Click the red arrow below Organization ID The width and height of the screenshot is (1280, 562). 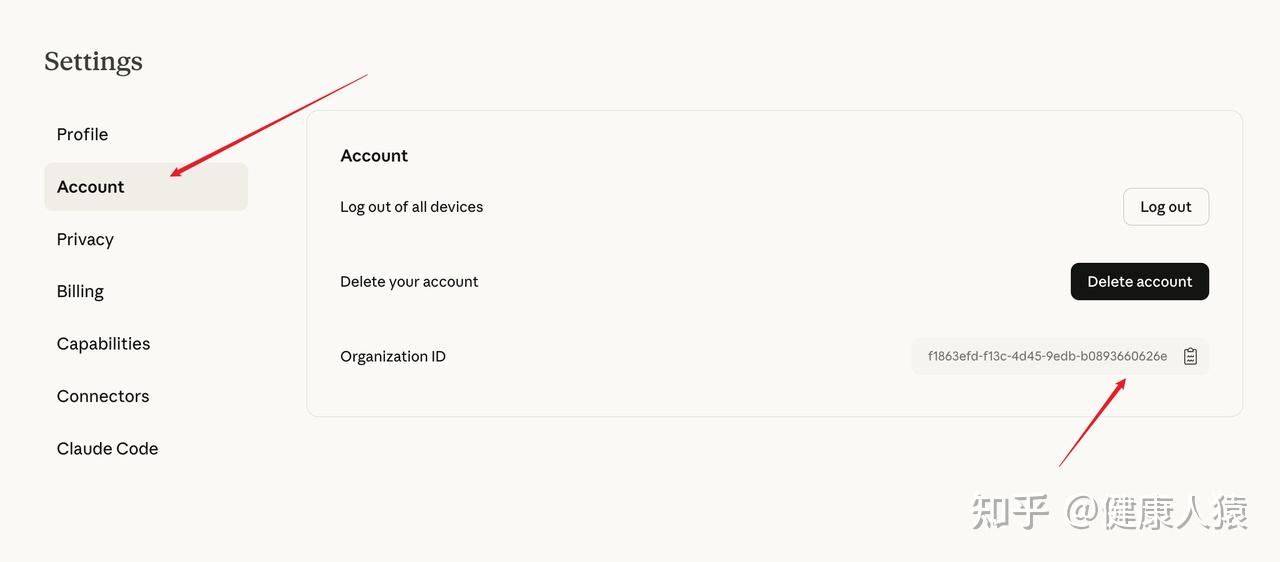point(1092,423)
